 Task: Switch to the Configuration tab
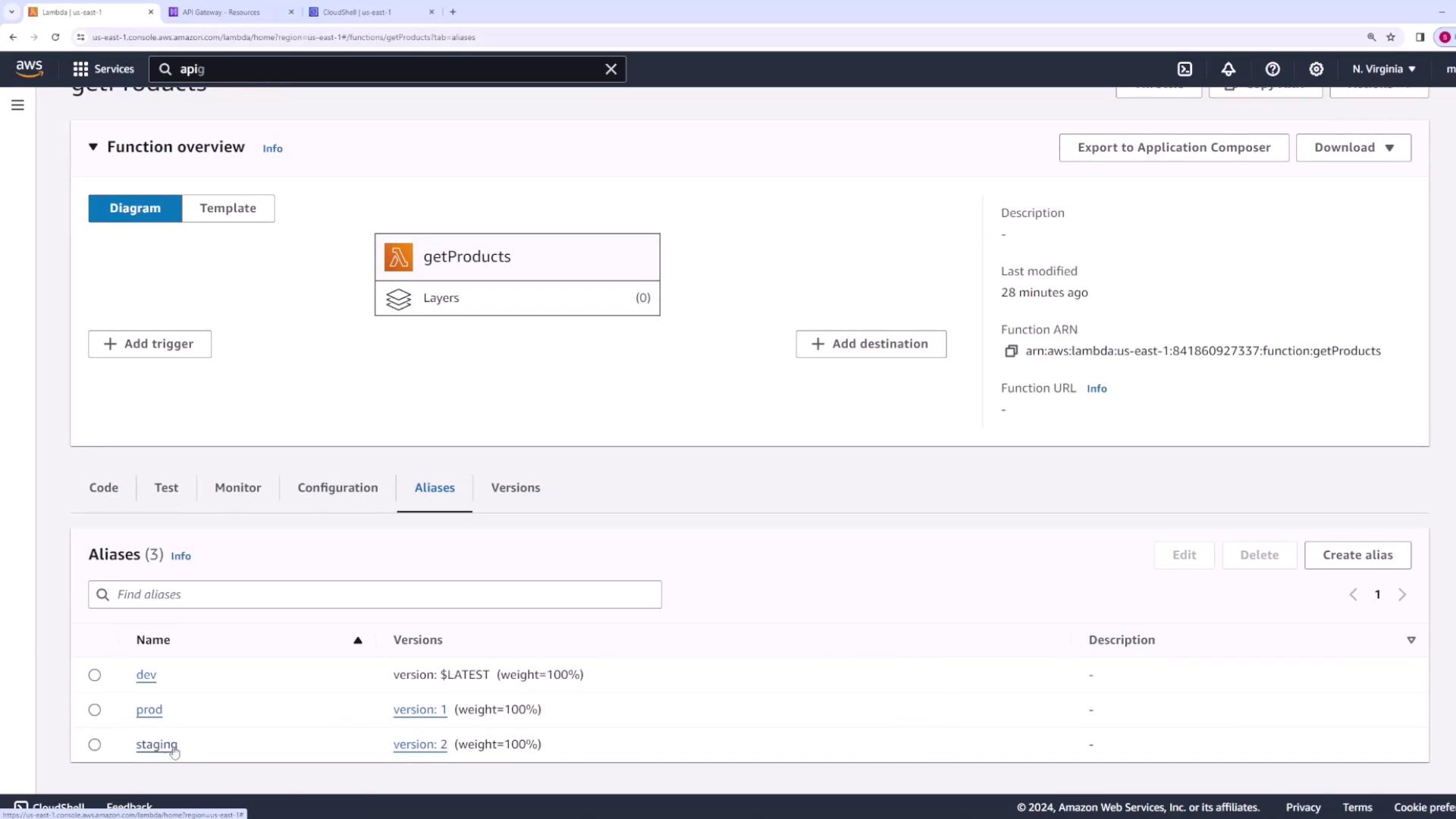click(337, 488)
